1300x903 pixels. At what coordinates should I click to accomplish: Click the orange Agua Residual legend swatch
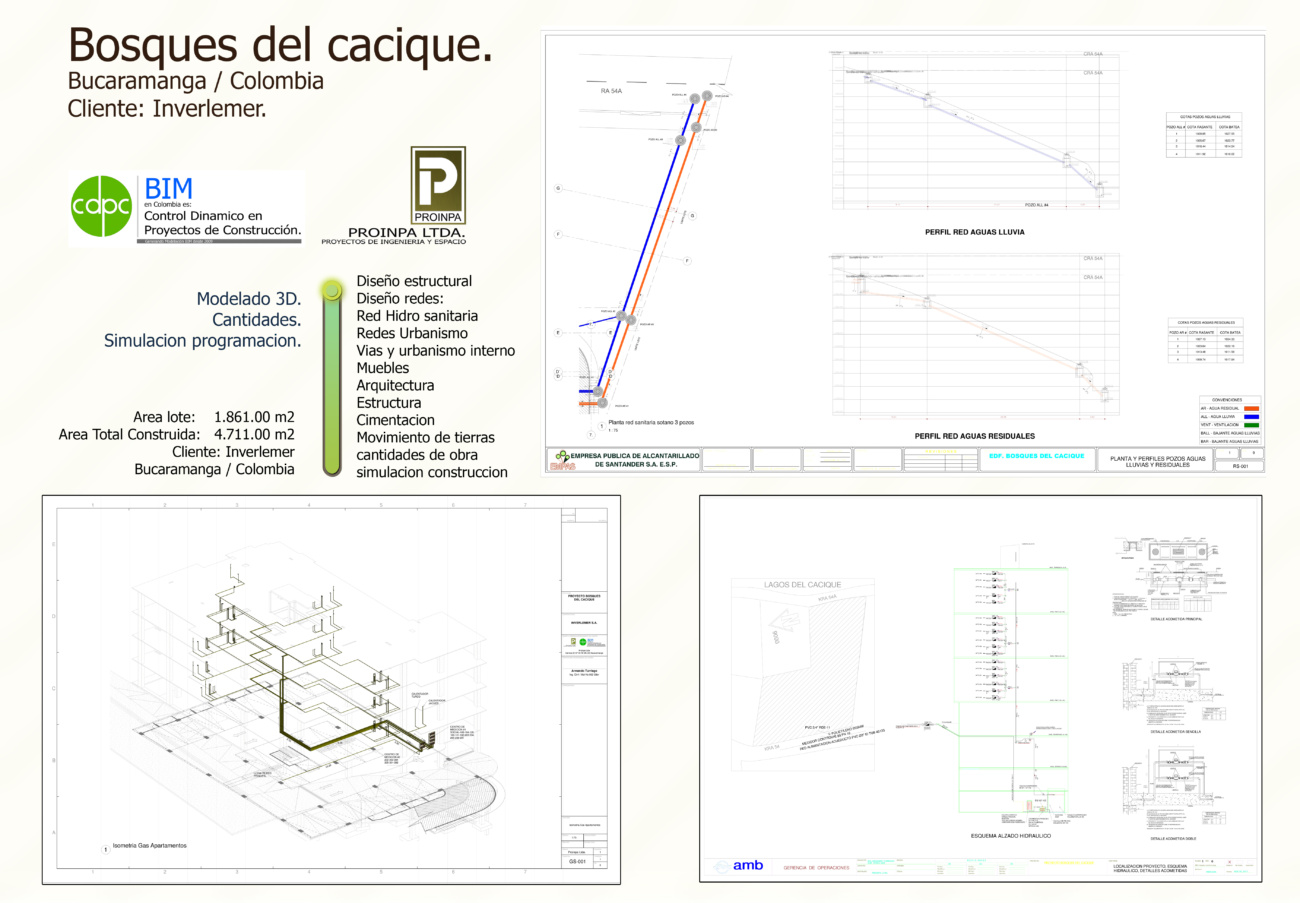(x=1249, y=408)
